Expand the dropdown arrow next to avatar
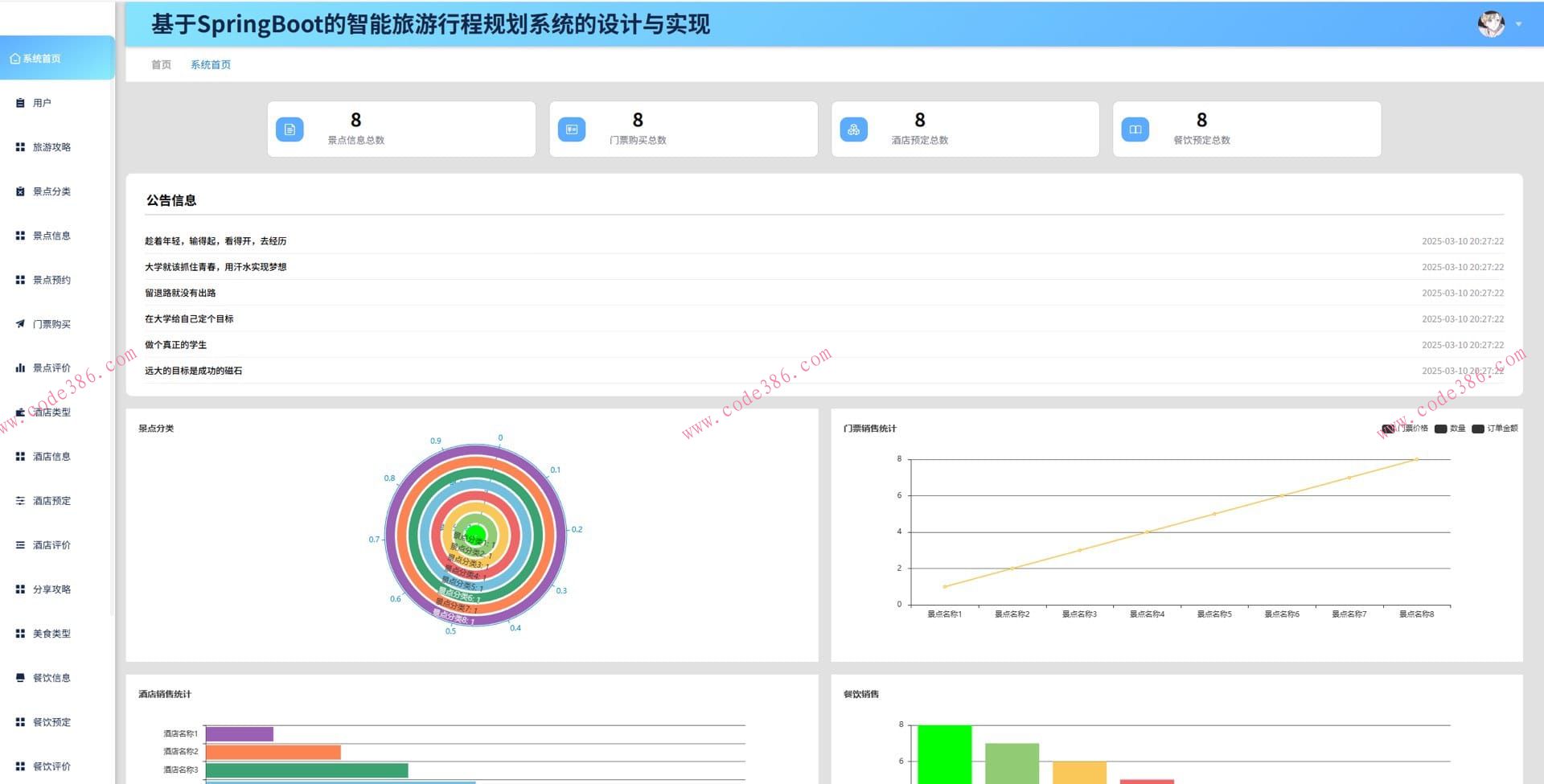The height and width of the screenshot is (784, 1544). [1519, 24]
